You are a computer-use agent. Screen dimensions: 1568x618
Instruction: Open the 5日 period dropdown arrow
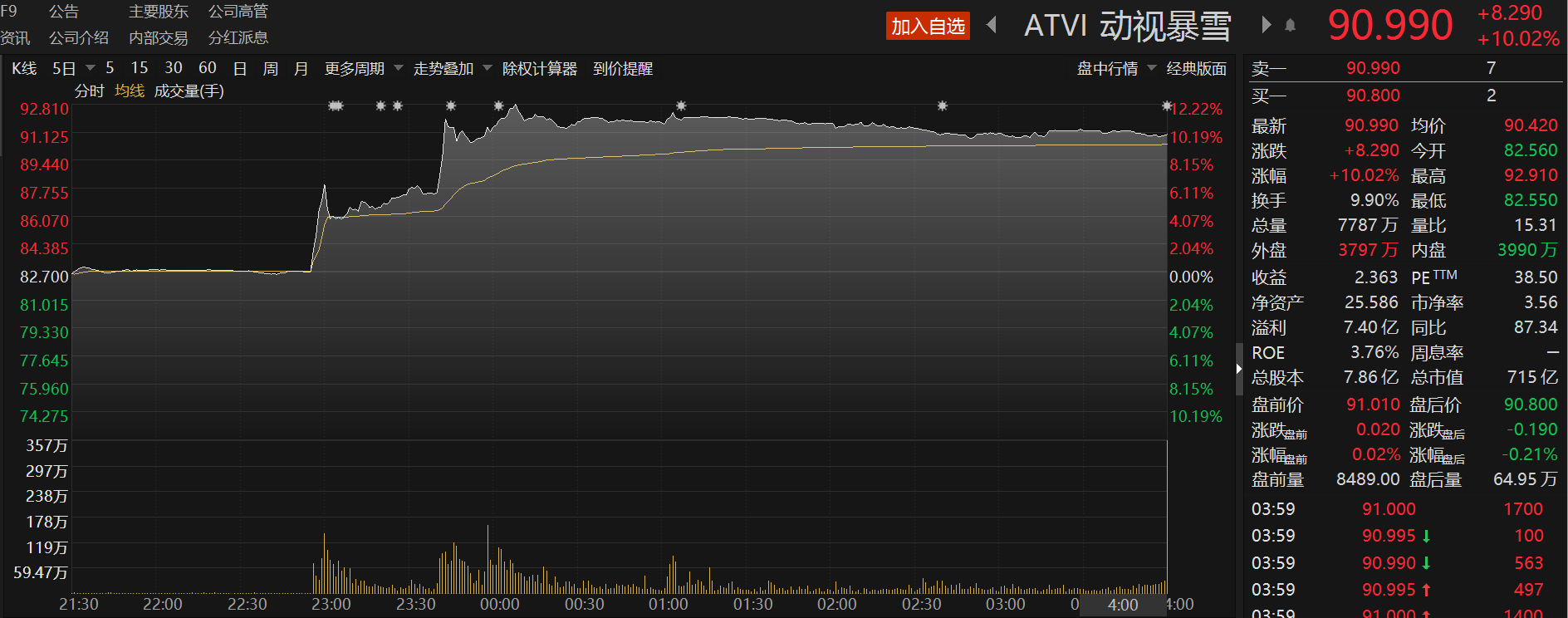tap(91, 68)
